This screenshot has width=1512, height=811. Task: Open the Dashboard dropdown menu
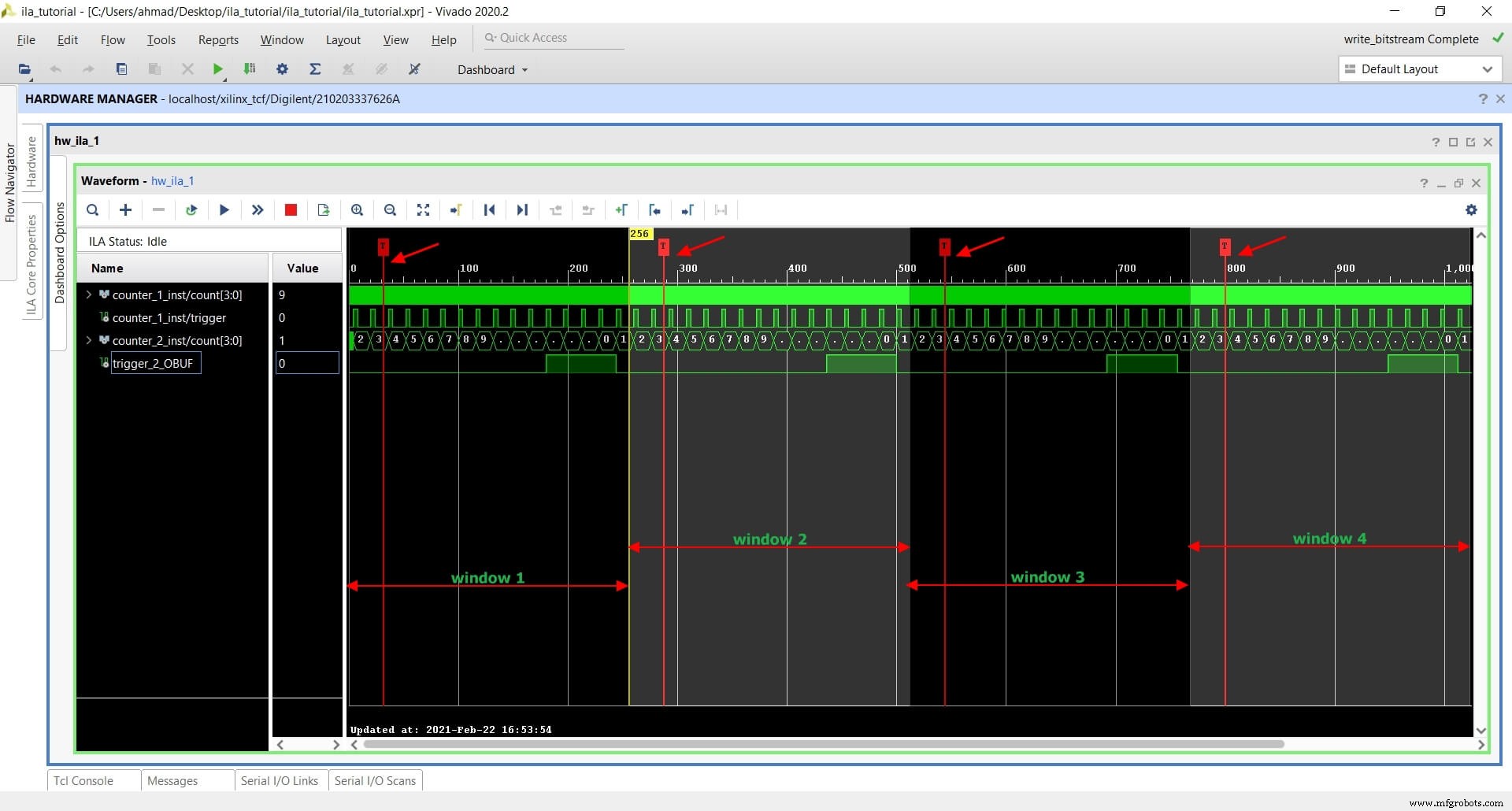point(492,69)
